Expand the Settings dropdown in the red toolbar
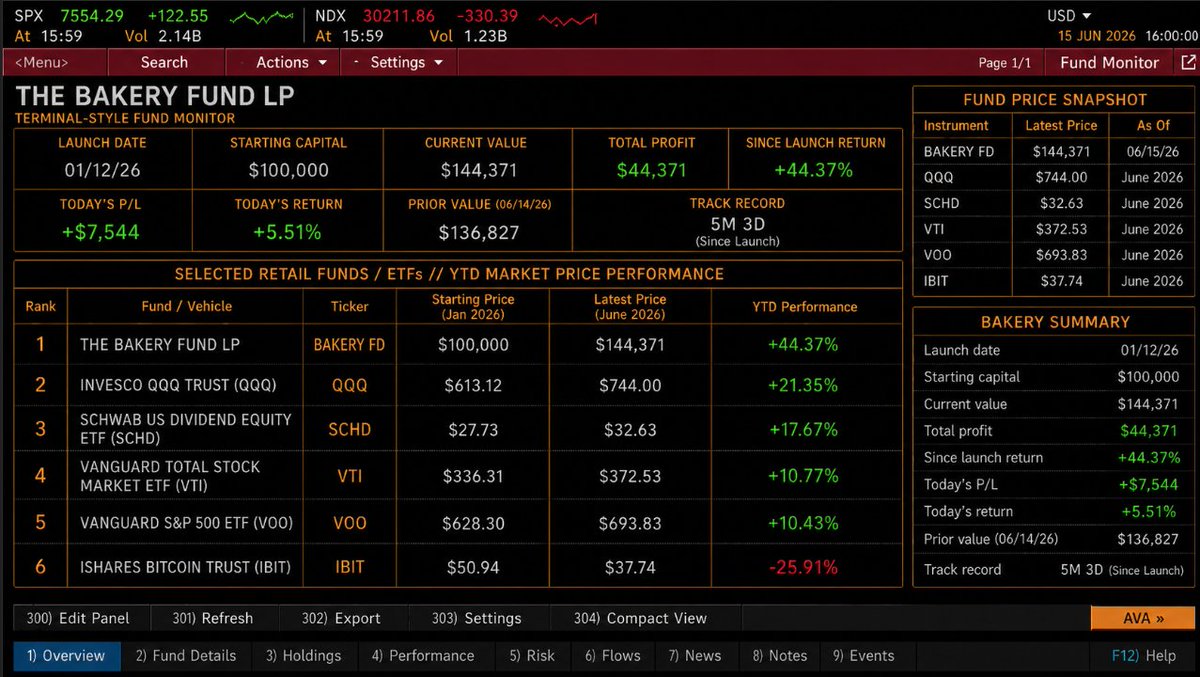Image resolution: width=1200 pixels, height=677 pixels. pos(398,62)
